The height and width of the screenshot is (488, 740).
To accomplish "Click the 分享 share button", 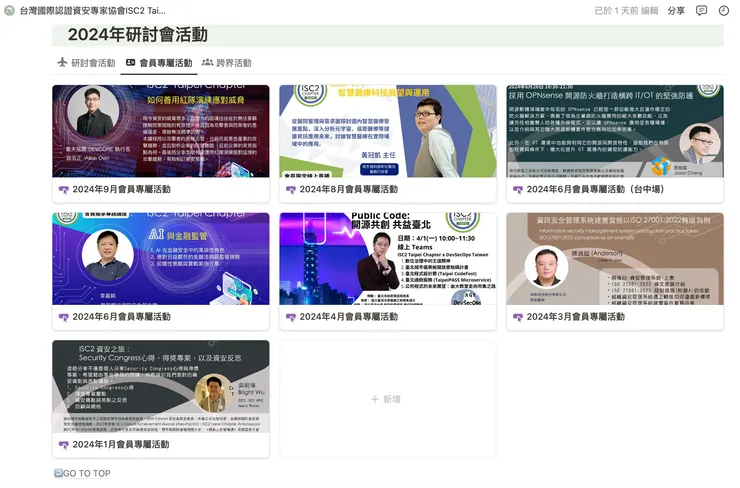I will (676, 10).
